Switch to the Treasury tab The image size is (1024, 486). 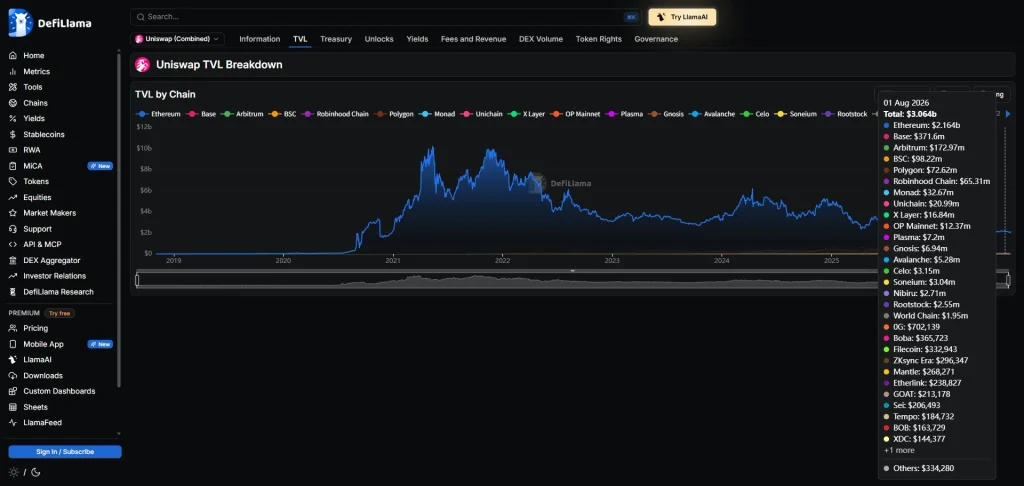[336, 39]
